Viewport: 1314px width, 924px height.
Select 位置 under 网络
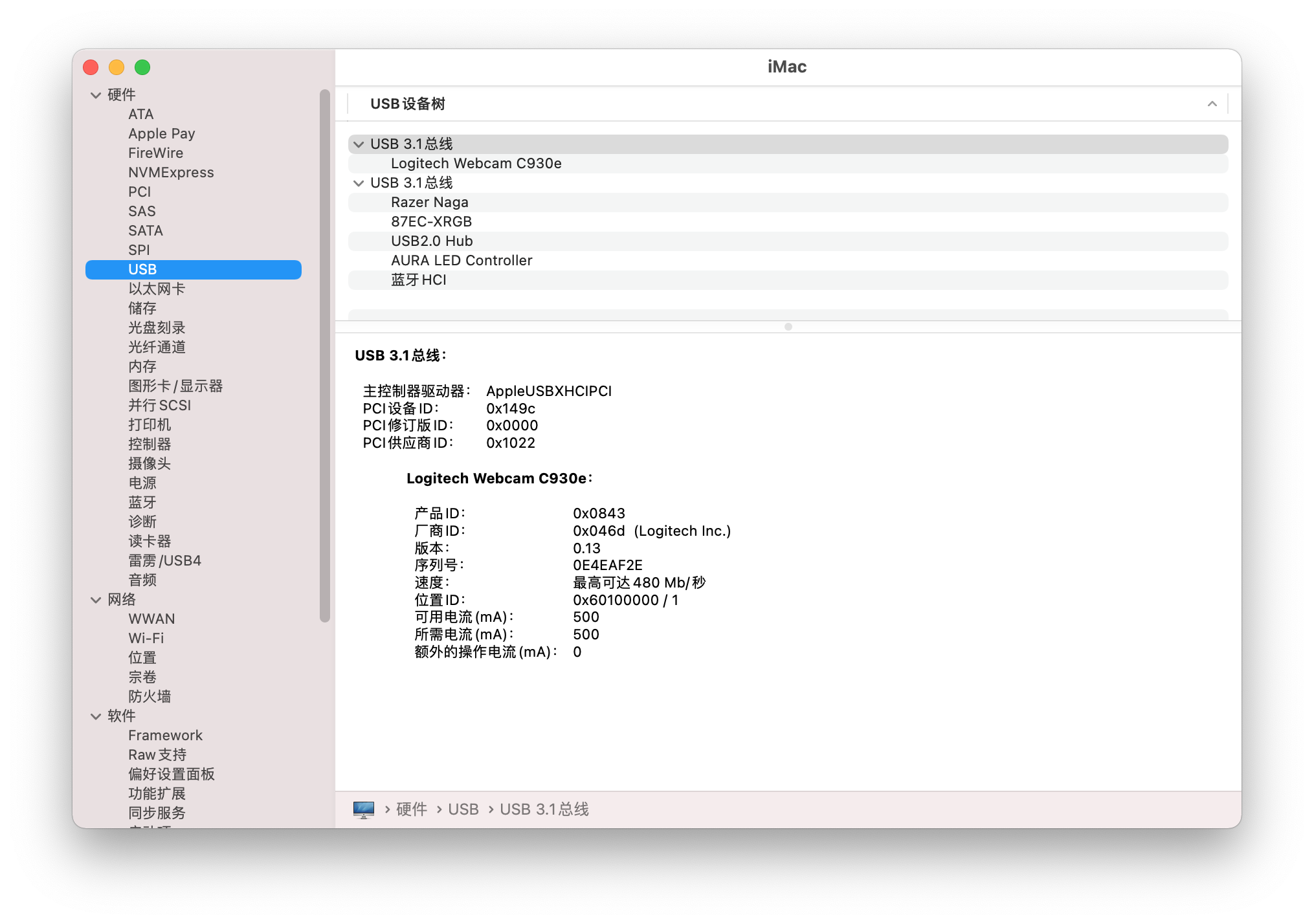(142, 658)
